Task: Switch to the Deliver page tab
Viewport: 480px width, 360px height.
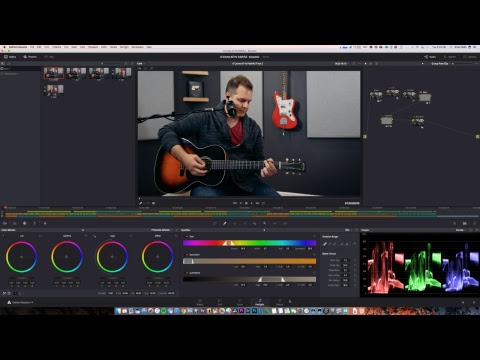Action: pos(279,302)
